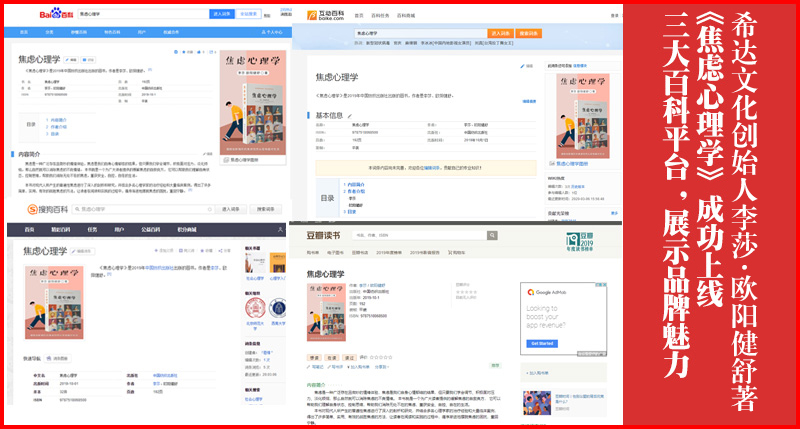Click the 豆瓣读书 logo

coord(324,236)
